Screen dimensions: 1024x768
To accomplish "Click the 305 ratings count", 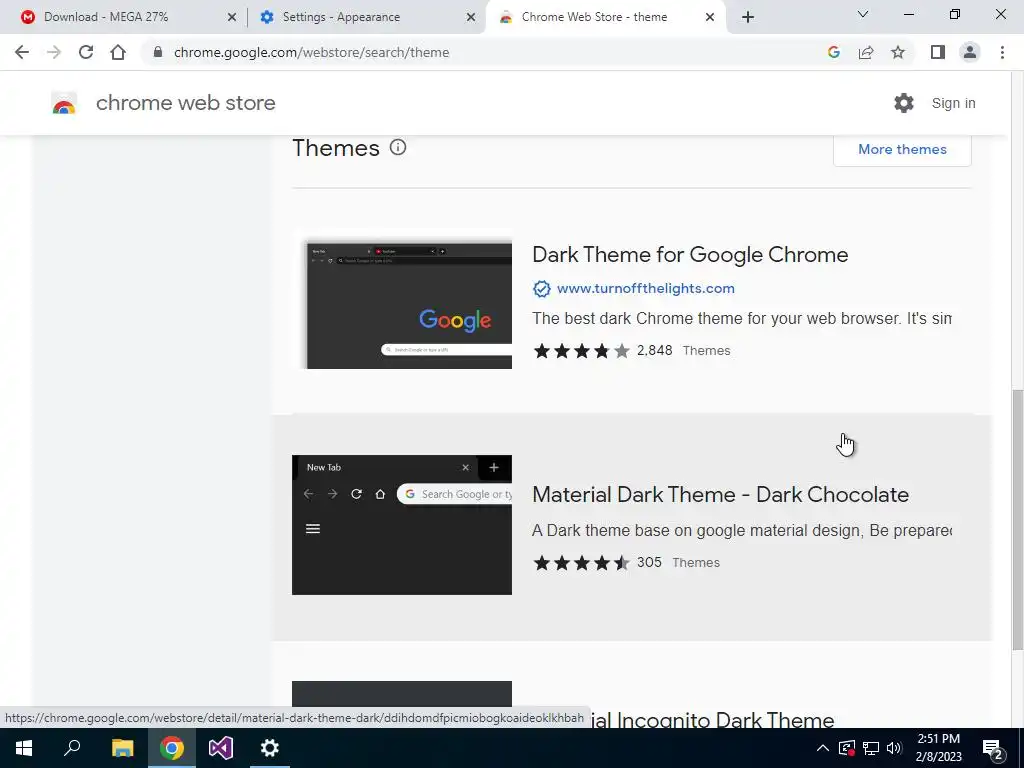I will click(649, 562).
